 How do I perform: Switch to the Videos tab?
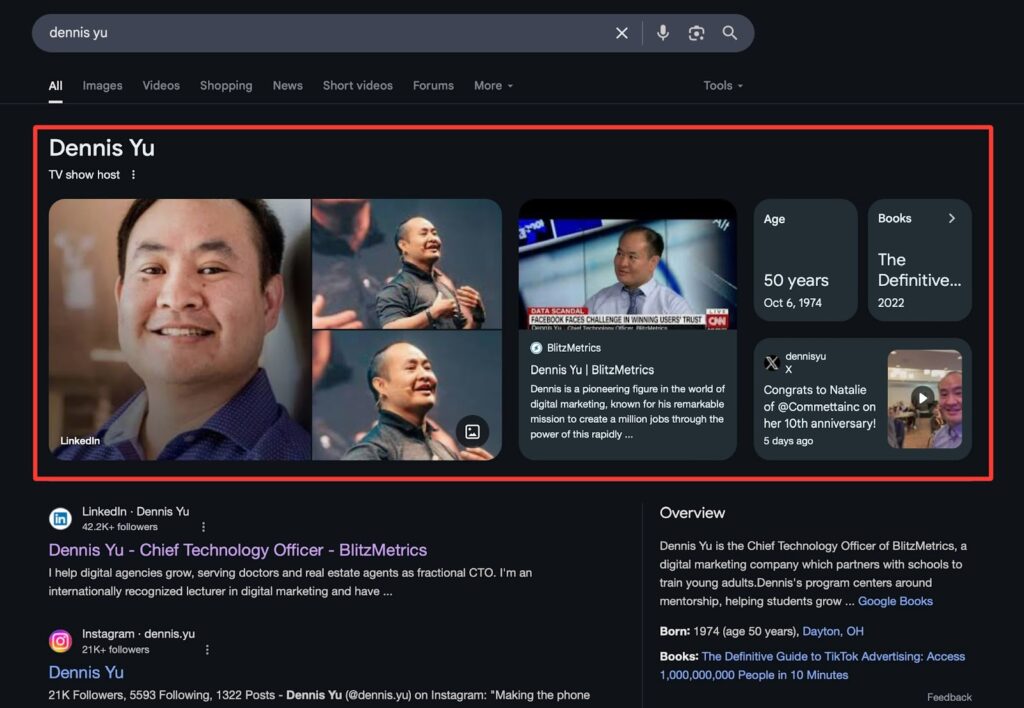(x=161, y=86)
